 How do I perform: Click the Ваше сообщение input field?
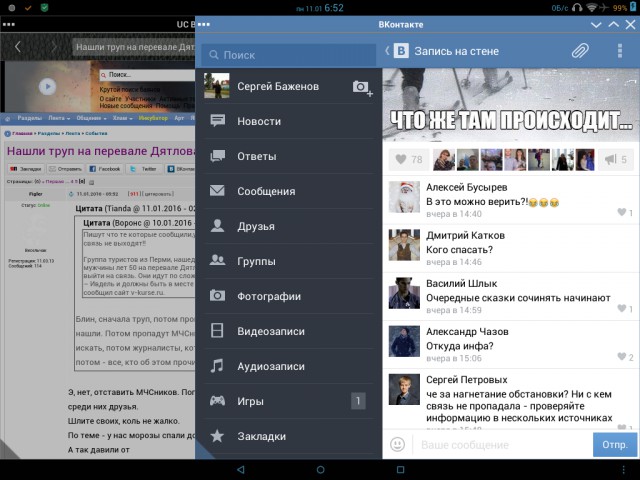pyautogui.click(x=503, y=444)
